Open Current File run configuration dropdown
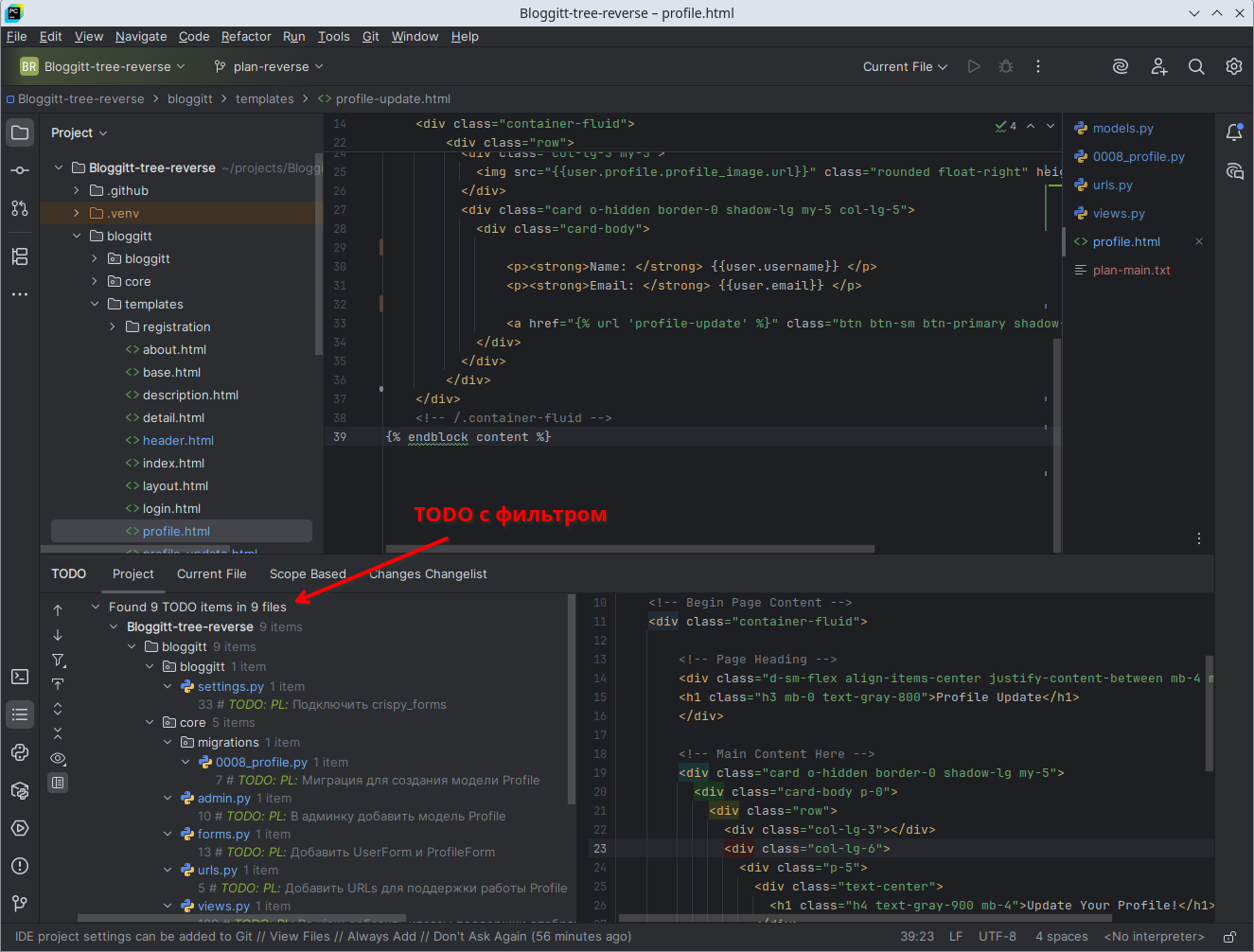1254x952 pixels. (905, 66)
